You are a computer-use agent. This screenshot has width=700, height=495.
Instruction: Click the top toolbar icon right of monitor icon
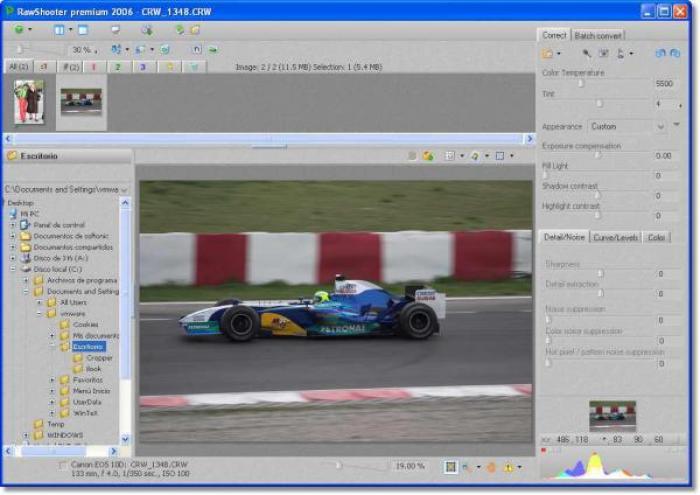(146, 30)
